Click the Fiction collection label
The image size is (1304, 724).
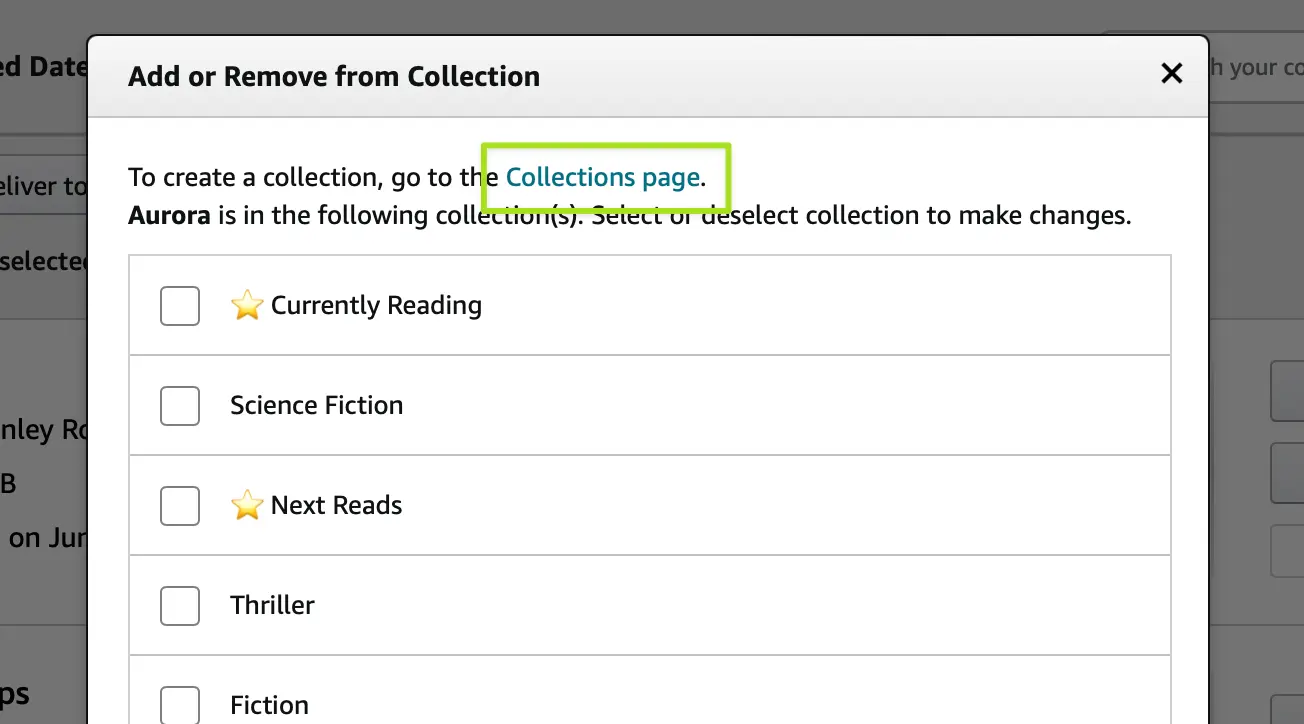coord(269,706)
